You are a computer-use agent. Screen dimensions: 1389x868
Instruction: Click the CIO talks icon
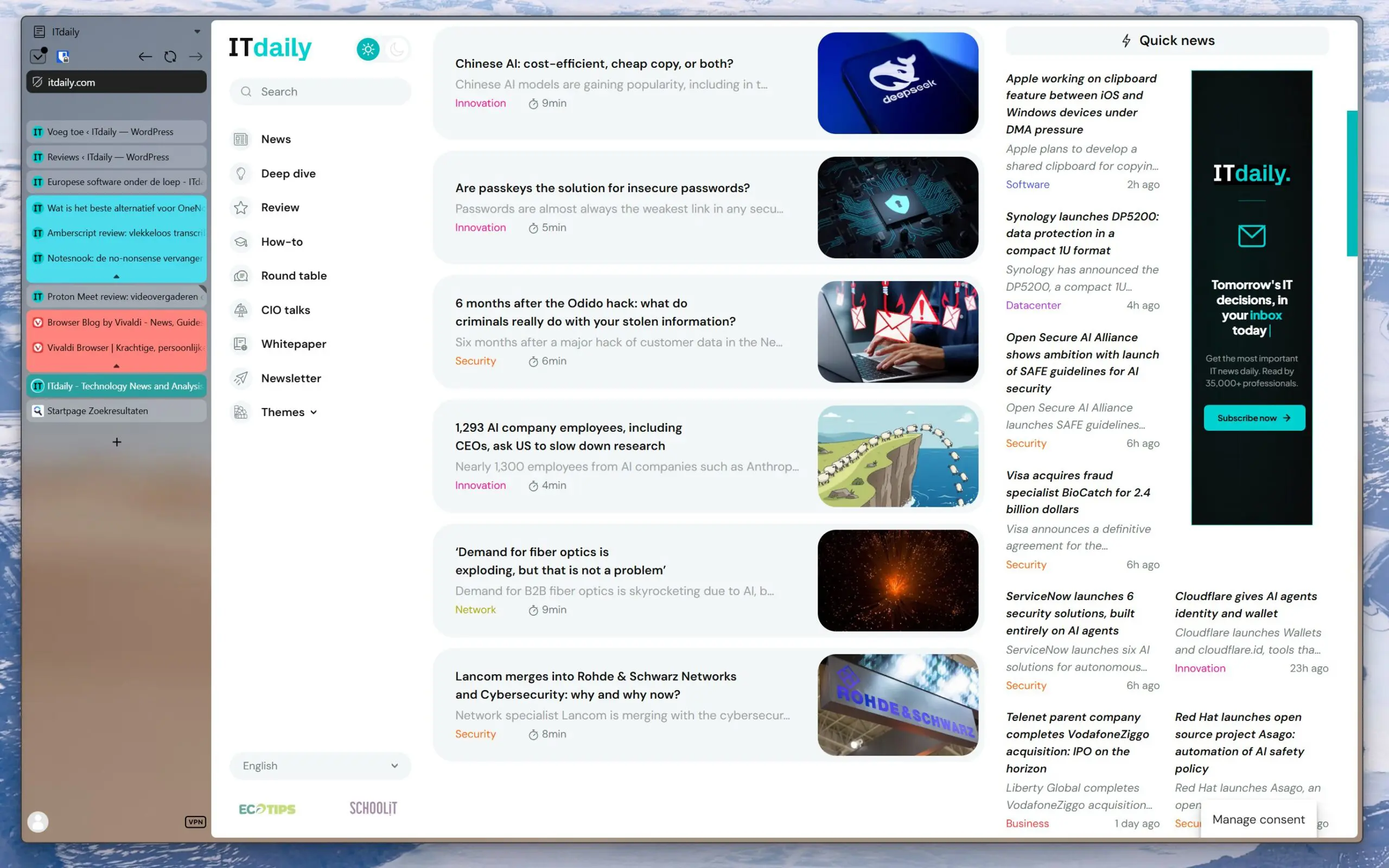[241, 310]
